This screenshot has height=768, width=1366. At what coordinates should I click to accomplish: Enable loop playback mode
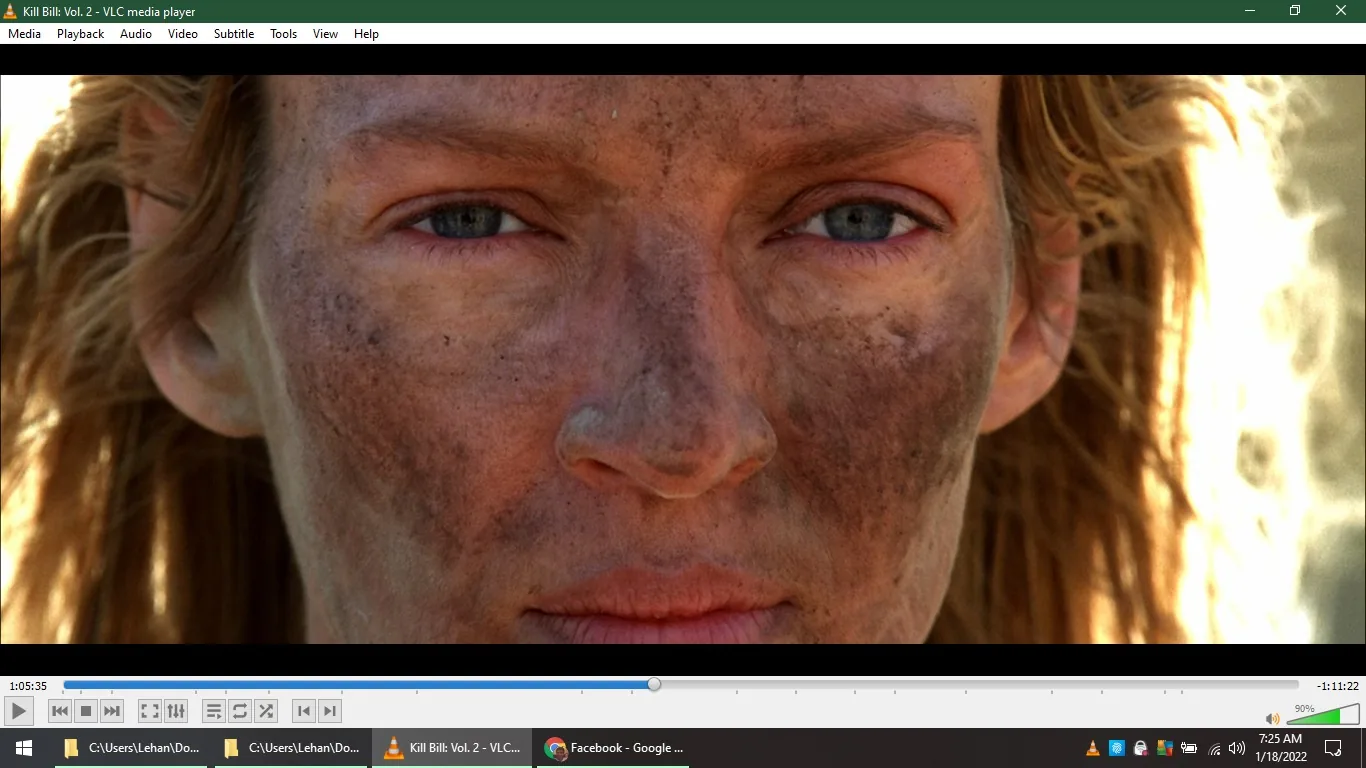click(x=240, y=711)
